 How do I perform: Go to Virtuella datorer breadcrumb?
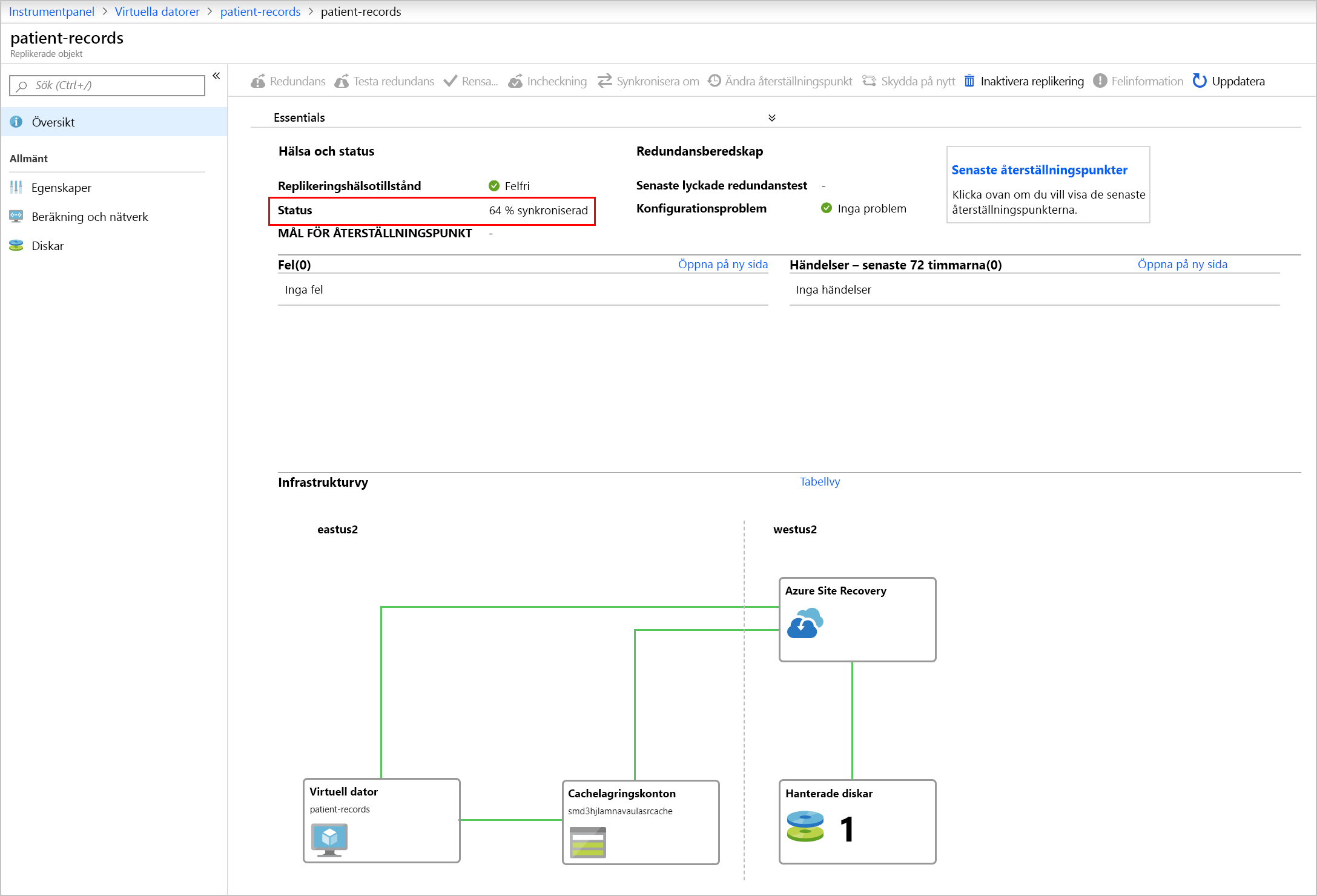(157, 12)
